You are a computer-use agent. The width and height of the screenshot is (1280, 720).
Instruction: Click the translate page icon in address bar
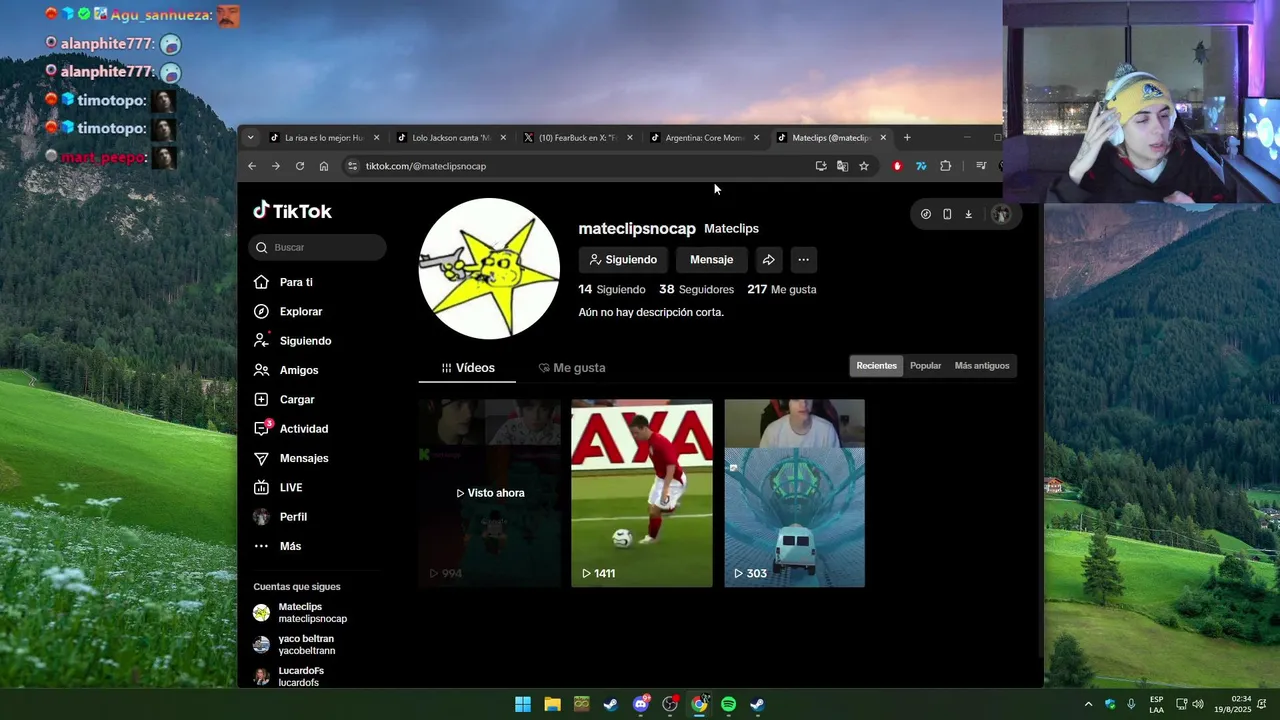(842, 166)
